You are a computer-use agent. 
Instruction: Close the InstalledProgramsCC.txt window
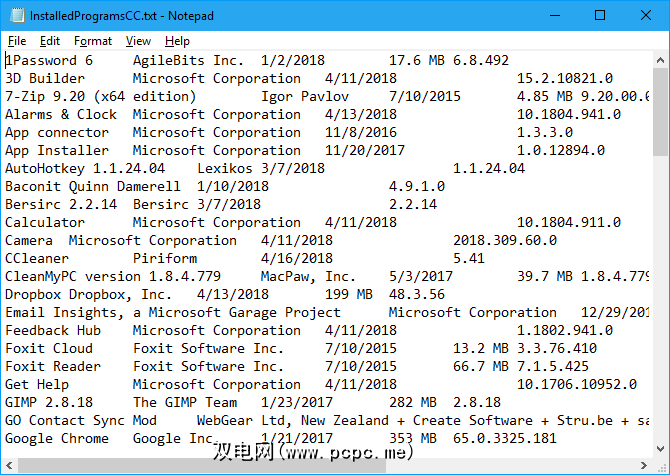[646, 16]
